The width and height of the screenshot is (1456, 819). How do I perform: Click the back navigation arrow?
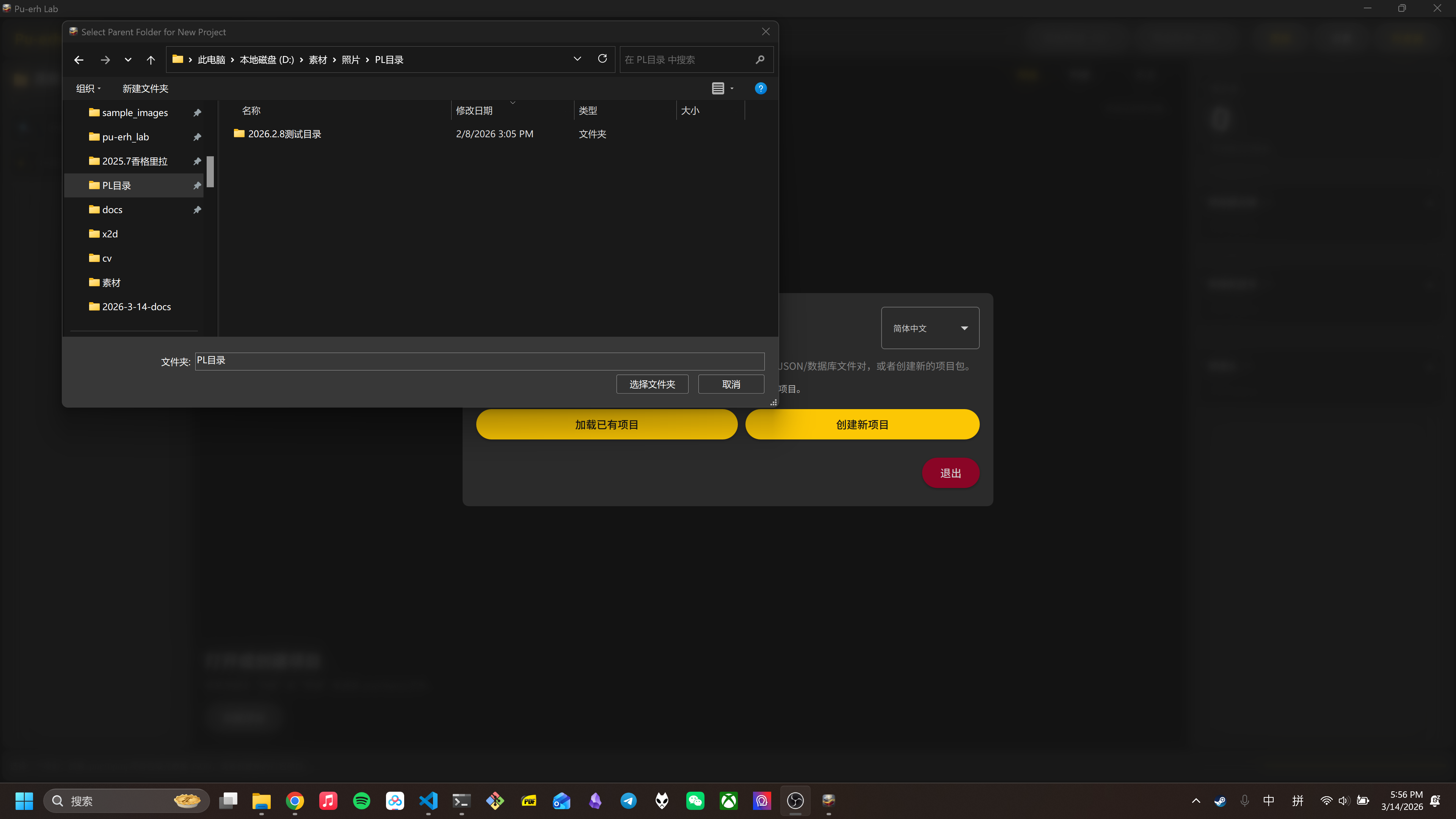(x=78, y=60)
